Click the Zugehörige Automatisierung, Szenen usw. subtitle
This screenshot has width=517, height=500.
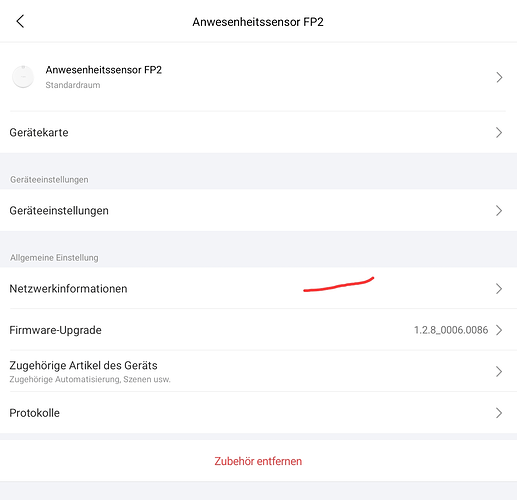90,379
